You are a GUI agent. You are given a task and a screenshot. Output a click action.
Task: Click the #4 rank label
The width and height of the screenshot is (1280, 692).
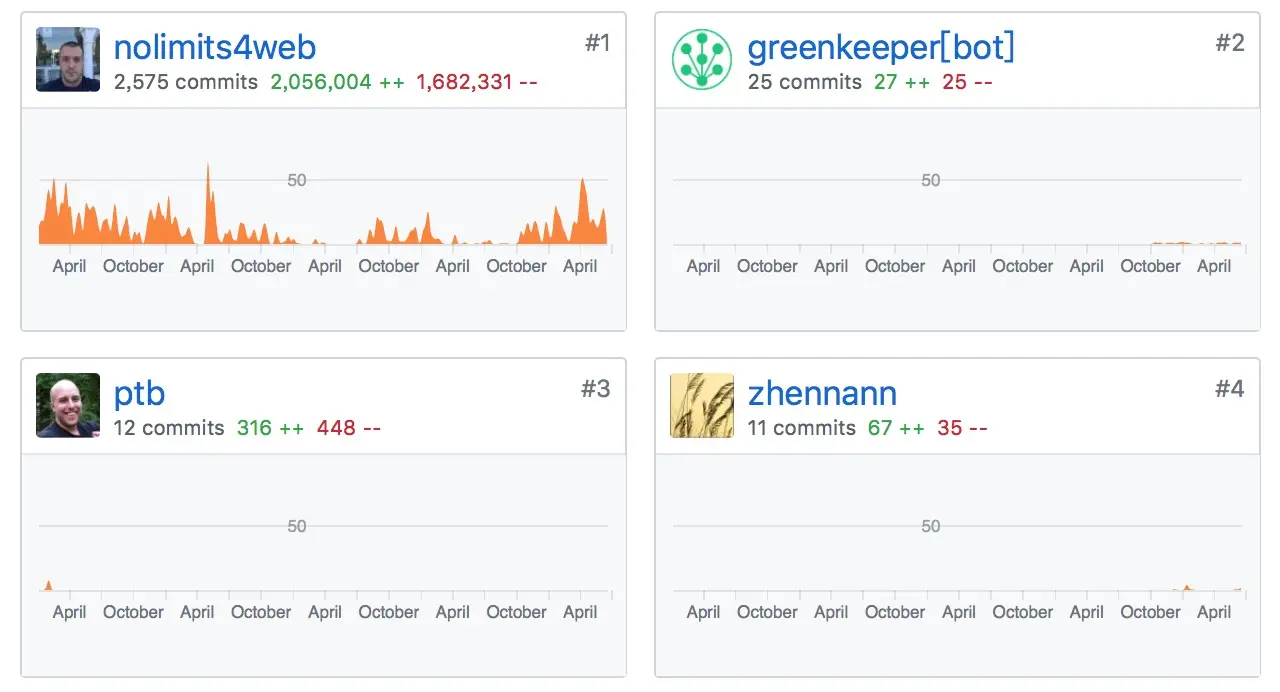click(1230, 389)
